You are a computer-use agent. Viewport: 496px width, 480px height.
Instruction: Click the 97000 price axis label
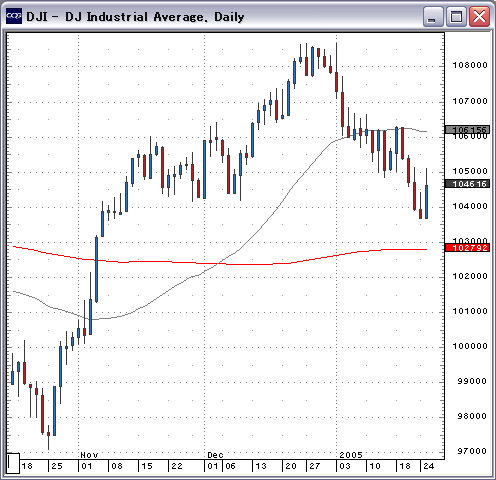click(472, 451)
